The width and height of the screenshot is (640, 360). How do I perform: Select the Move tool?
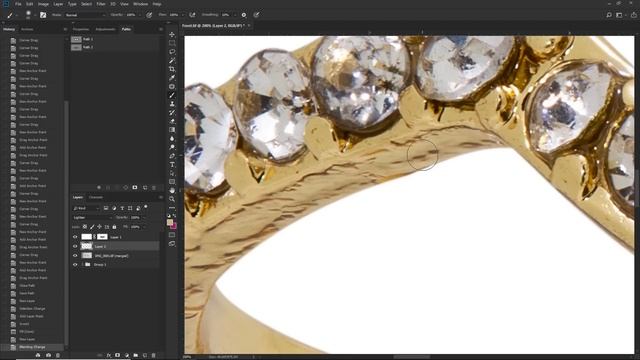point(172,34)
